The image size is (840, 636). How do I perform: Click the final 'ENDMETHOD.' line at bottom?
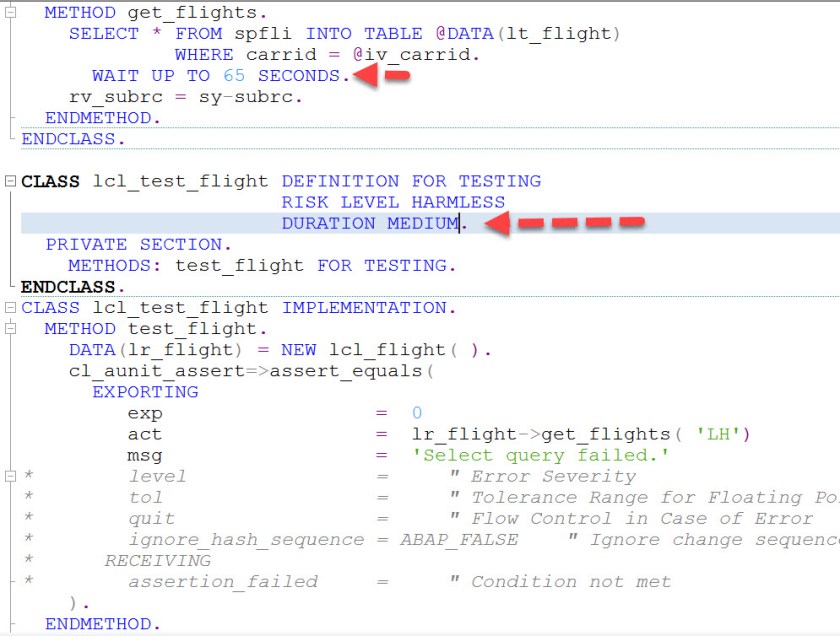tap(102, 624)
